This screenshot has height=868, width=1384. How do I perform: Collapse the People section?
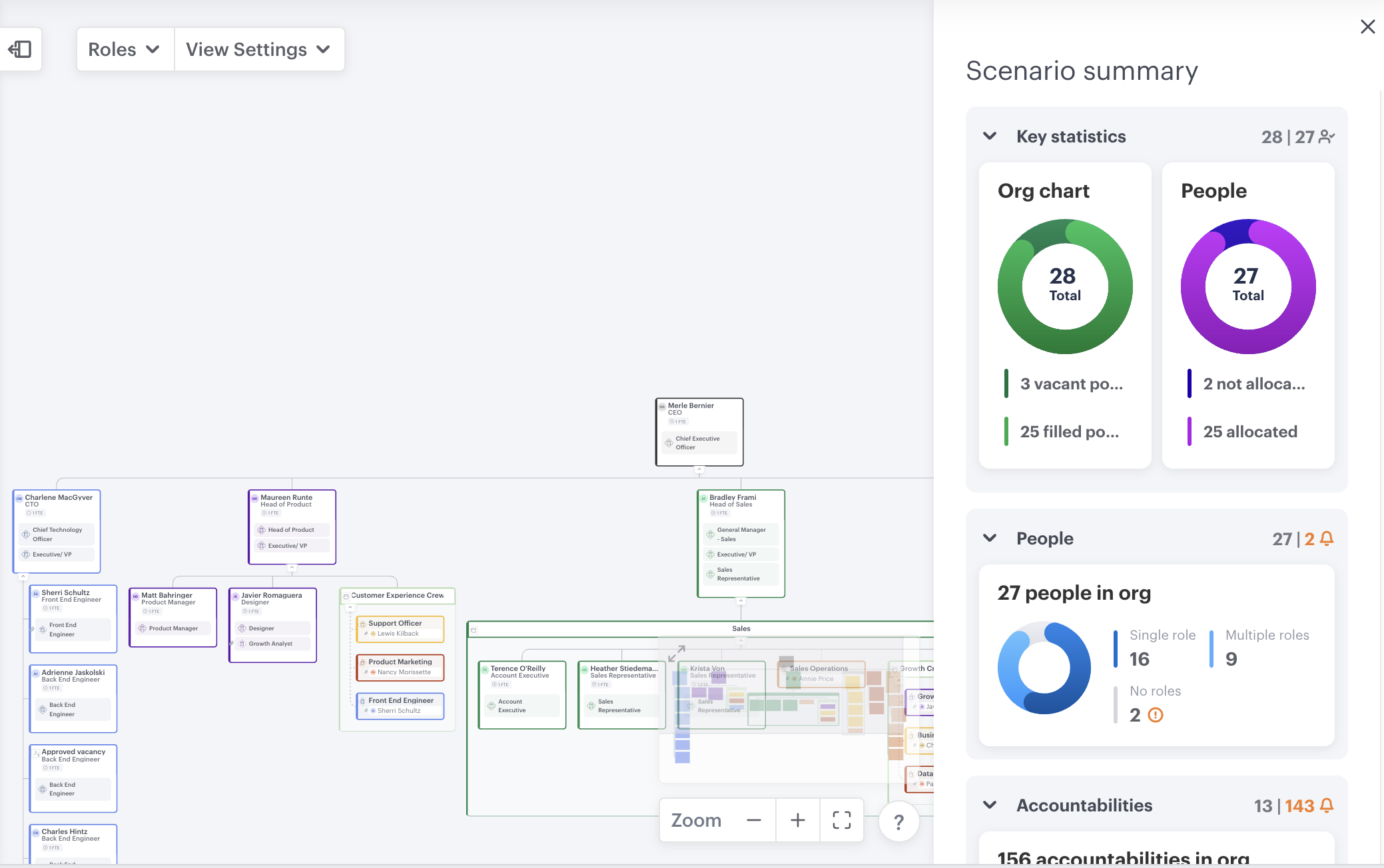pos(990,539)
